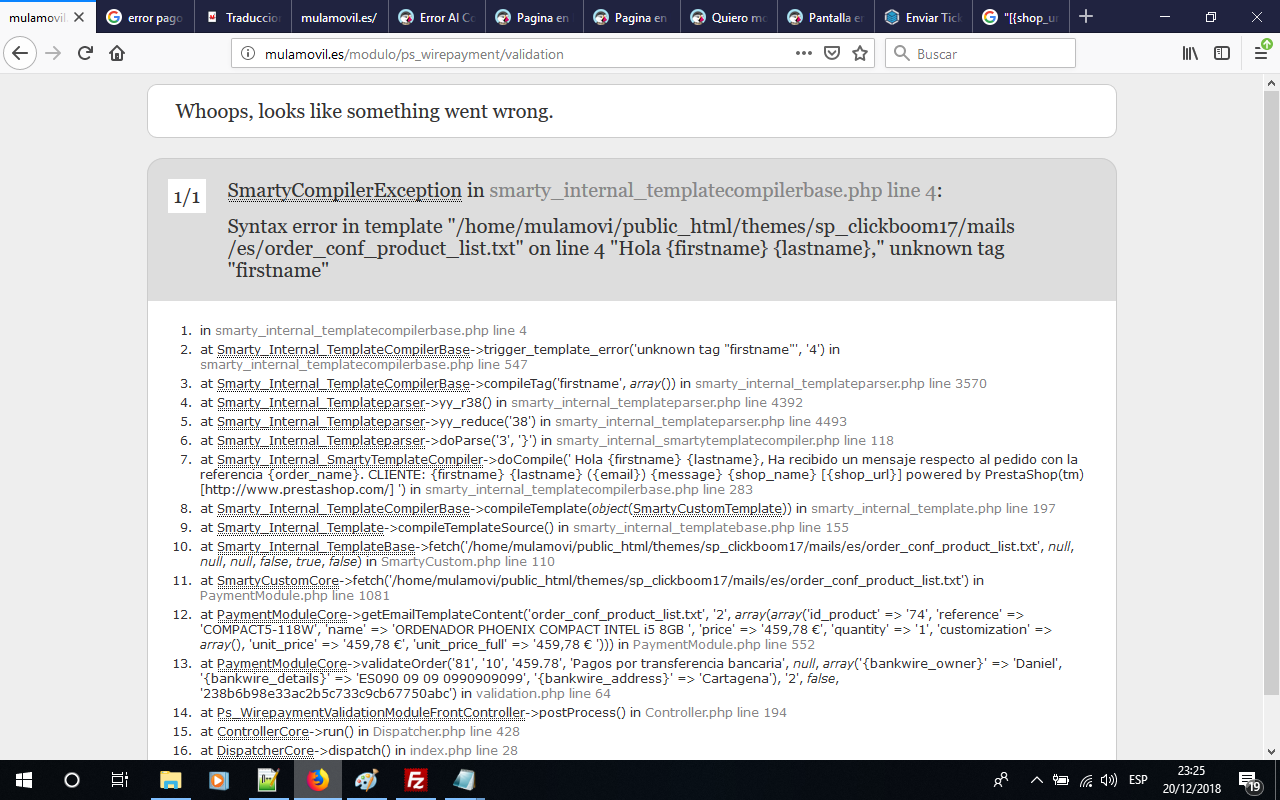Click the SmartyCompilerException heading link
The image size is (1280, 800).
pos(344,190)
